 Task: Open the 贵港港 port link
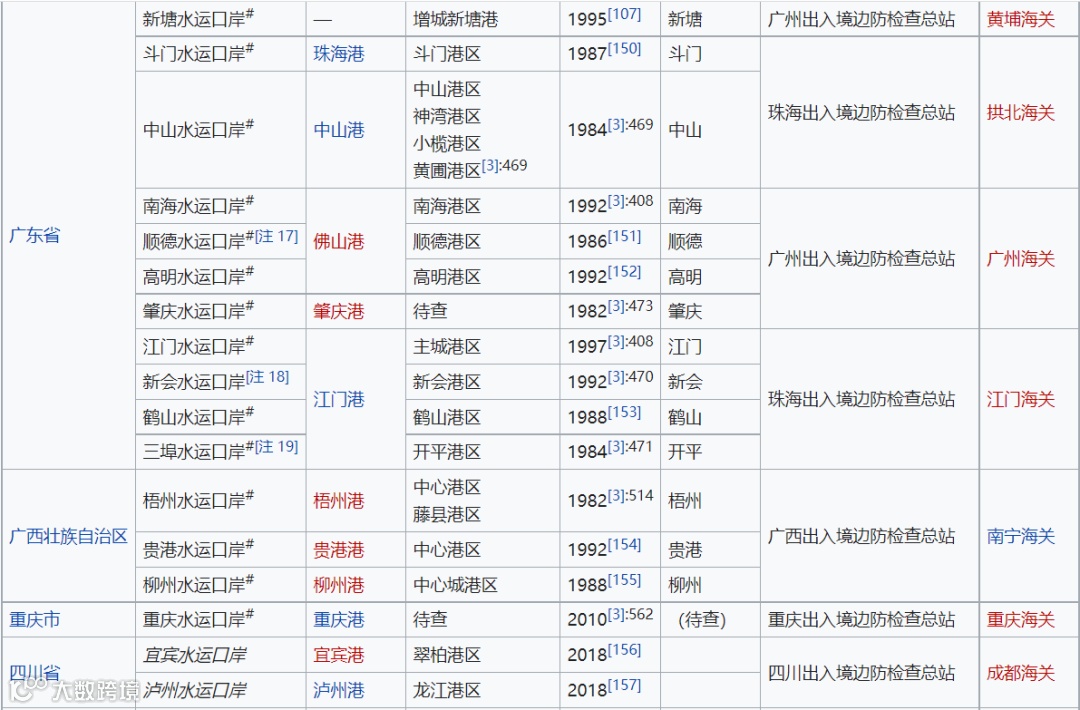pos(338,549)
